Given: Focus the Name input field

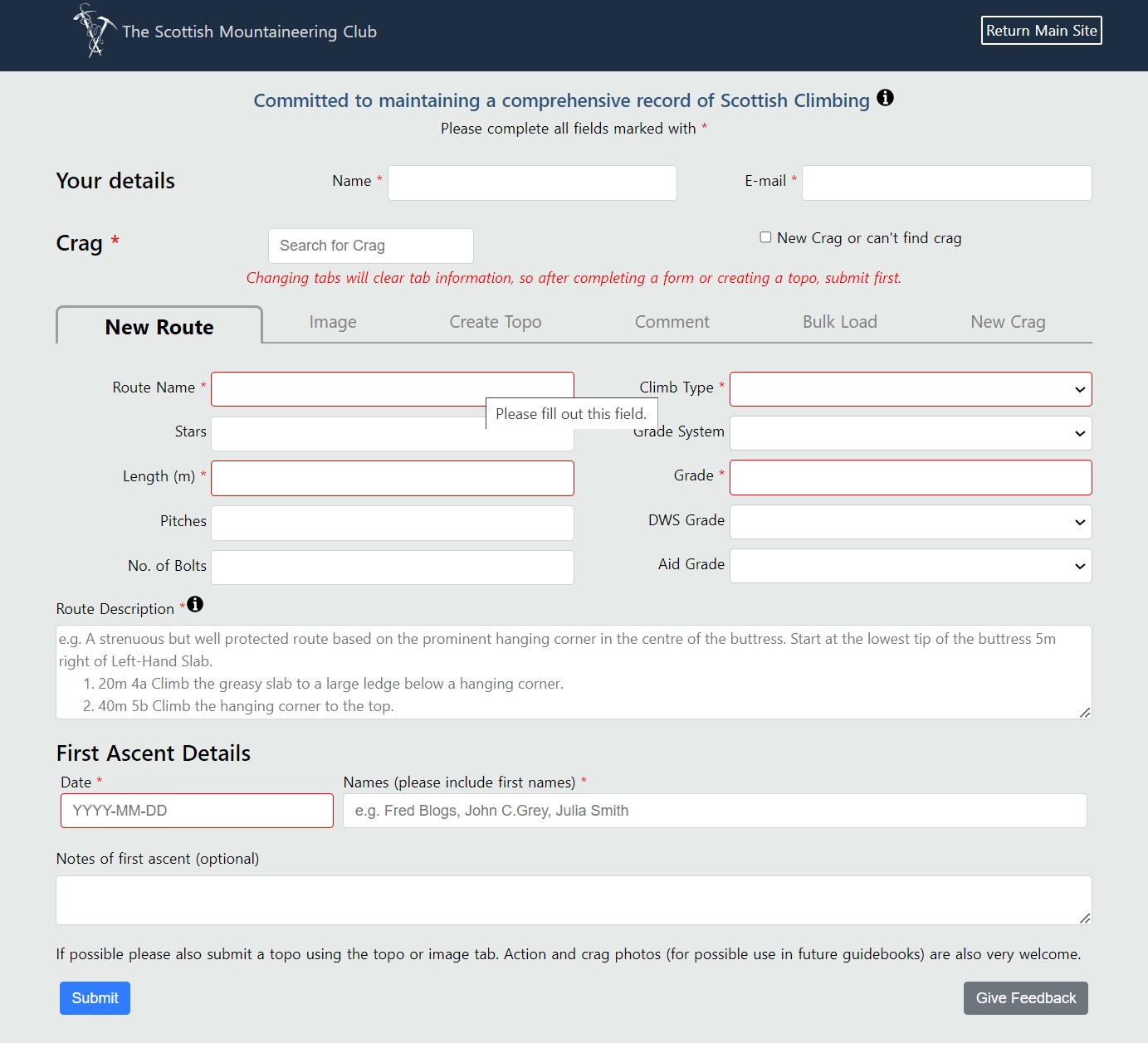Looking at the screenshot, I should pyautogui.click(x=532, y=183).
